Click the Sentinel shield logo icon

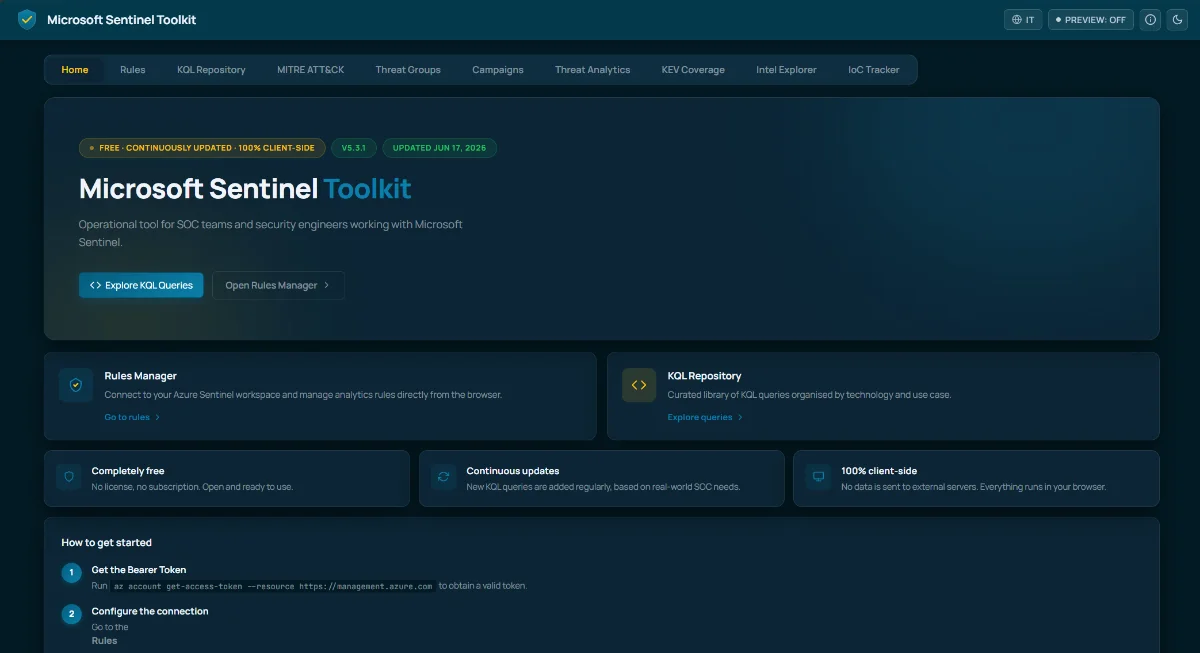click(x=27, y=19)
